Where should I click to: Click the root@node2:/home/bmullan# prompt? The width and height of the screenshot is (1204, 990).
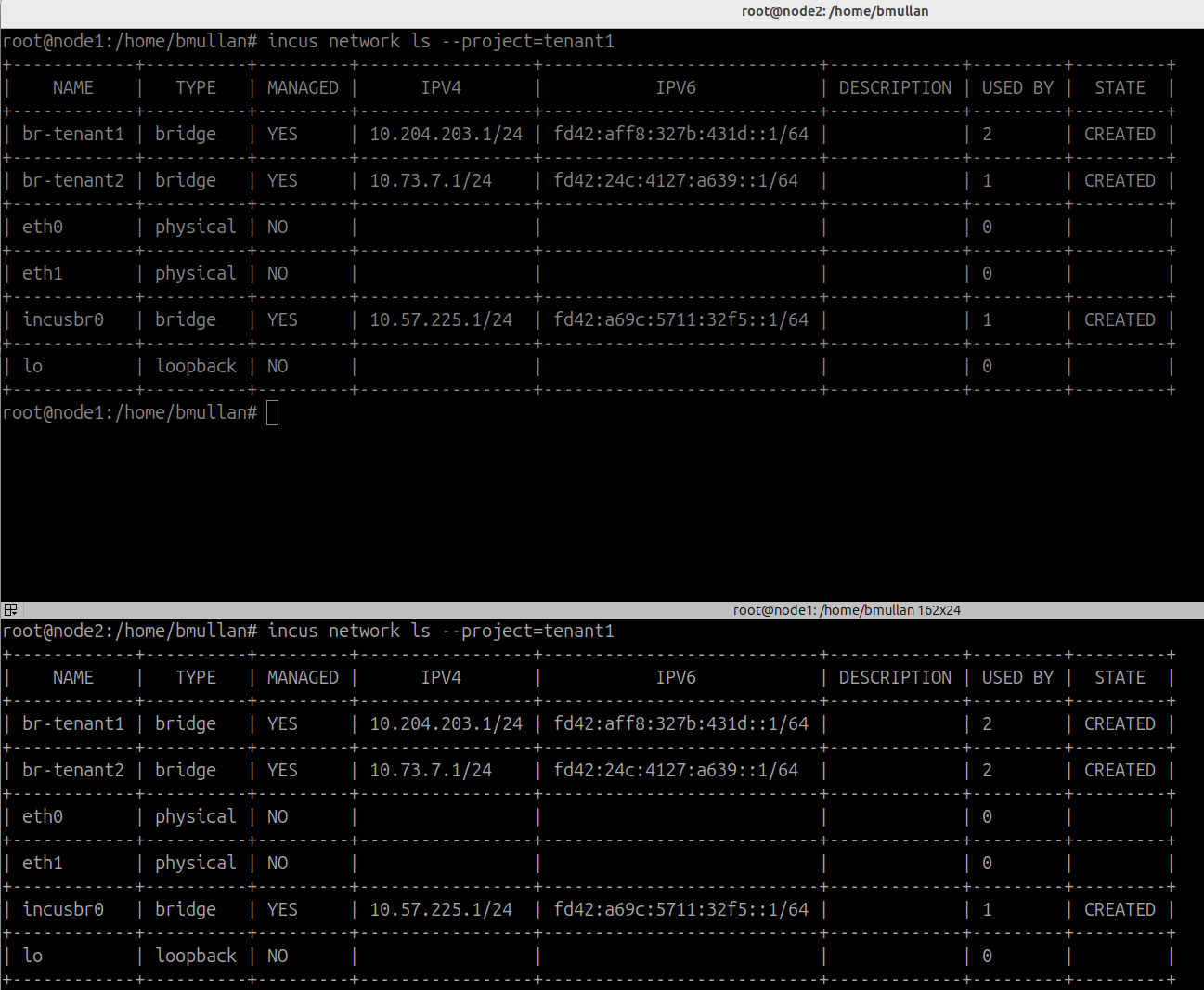130,631
